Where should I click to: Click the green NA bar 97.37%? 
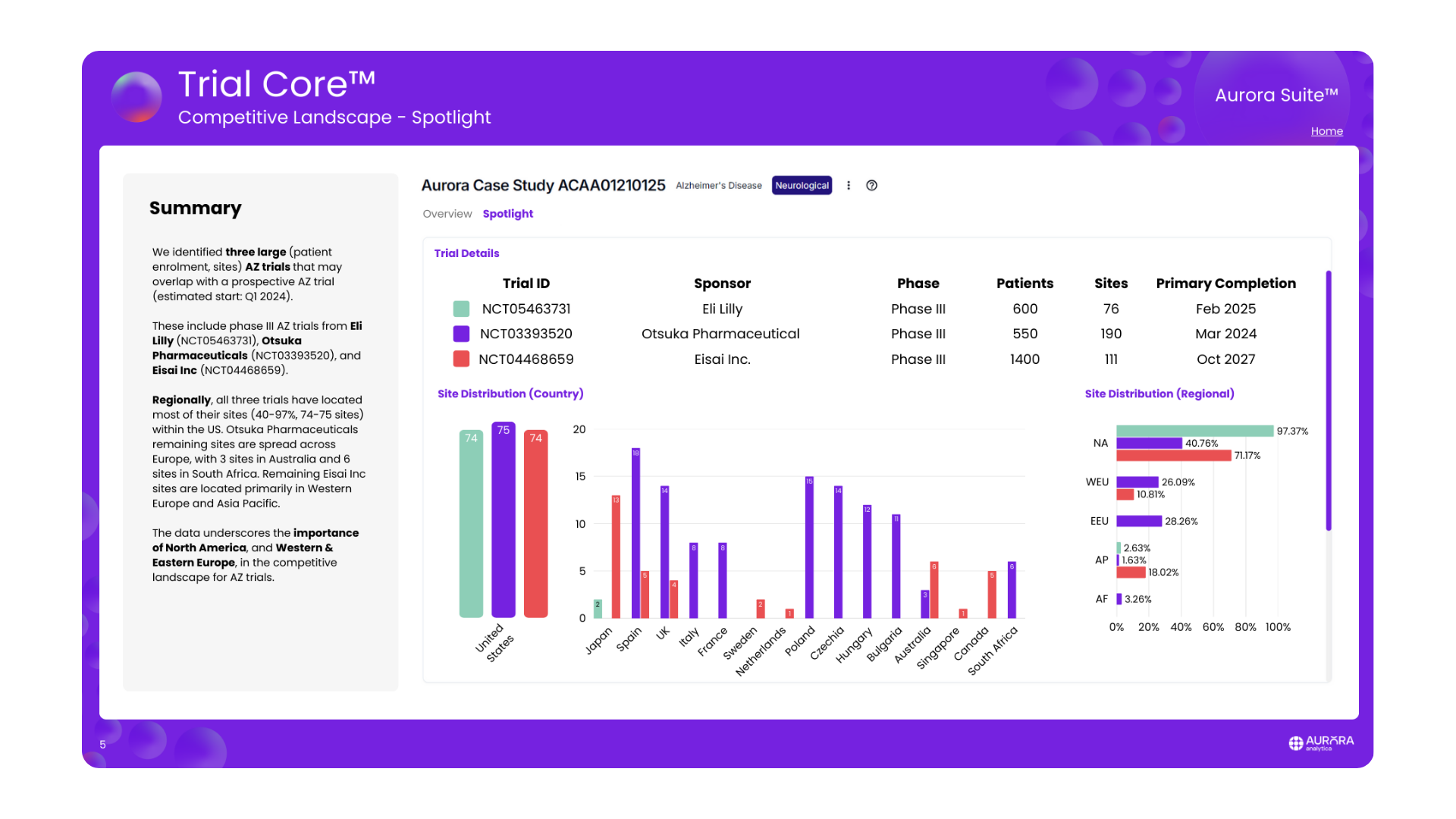pos(1195,431)
